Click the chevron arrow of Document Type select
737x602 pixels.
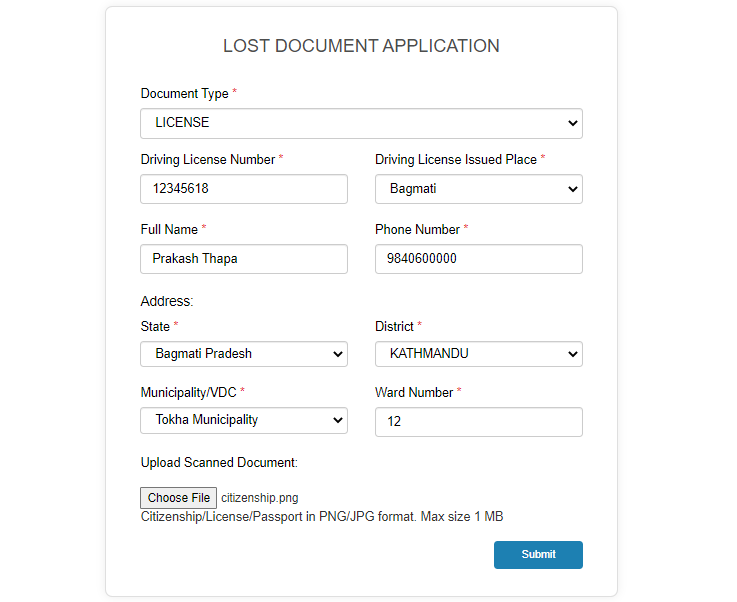click(572, 123)
